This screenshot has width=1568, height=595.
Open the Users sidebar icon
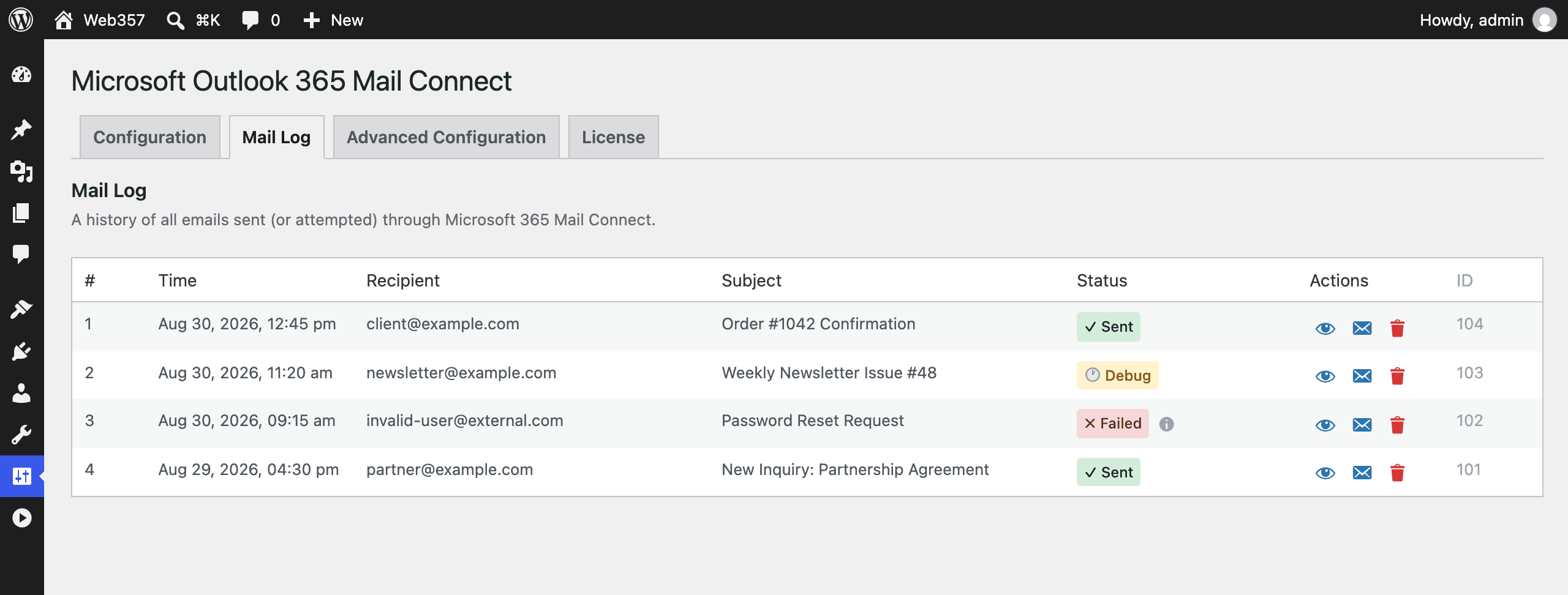[x=21, y=393]
